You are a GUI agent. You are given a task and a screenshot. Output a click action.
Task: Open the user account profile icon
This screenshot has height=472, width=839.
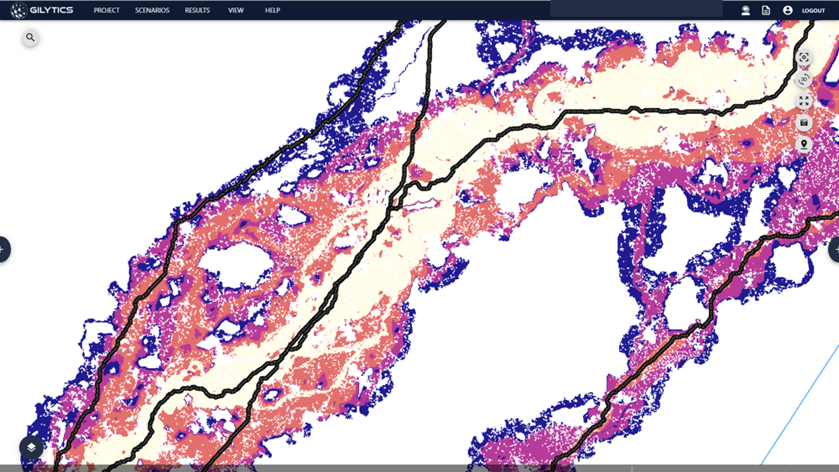788,10
